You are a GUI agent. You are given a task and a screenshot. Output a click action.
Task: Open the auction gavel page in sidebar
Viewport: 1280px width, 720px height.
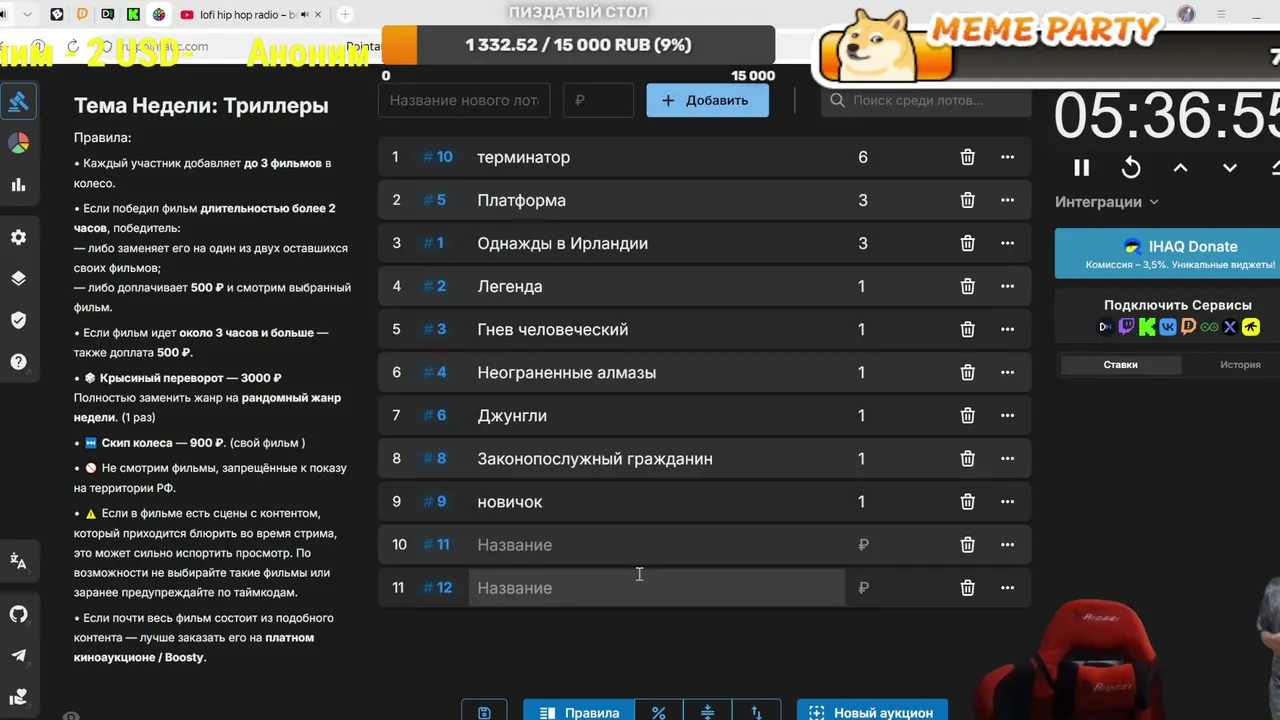(18, 102)
